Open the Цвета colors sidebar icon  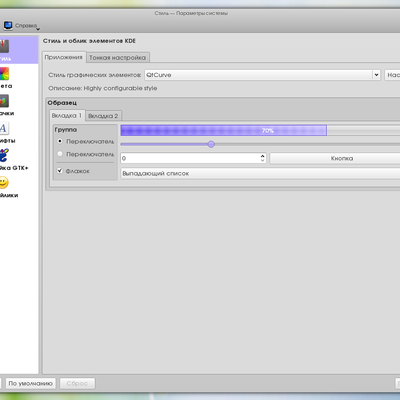(4, 74)
